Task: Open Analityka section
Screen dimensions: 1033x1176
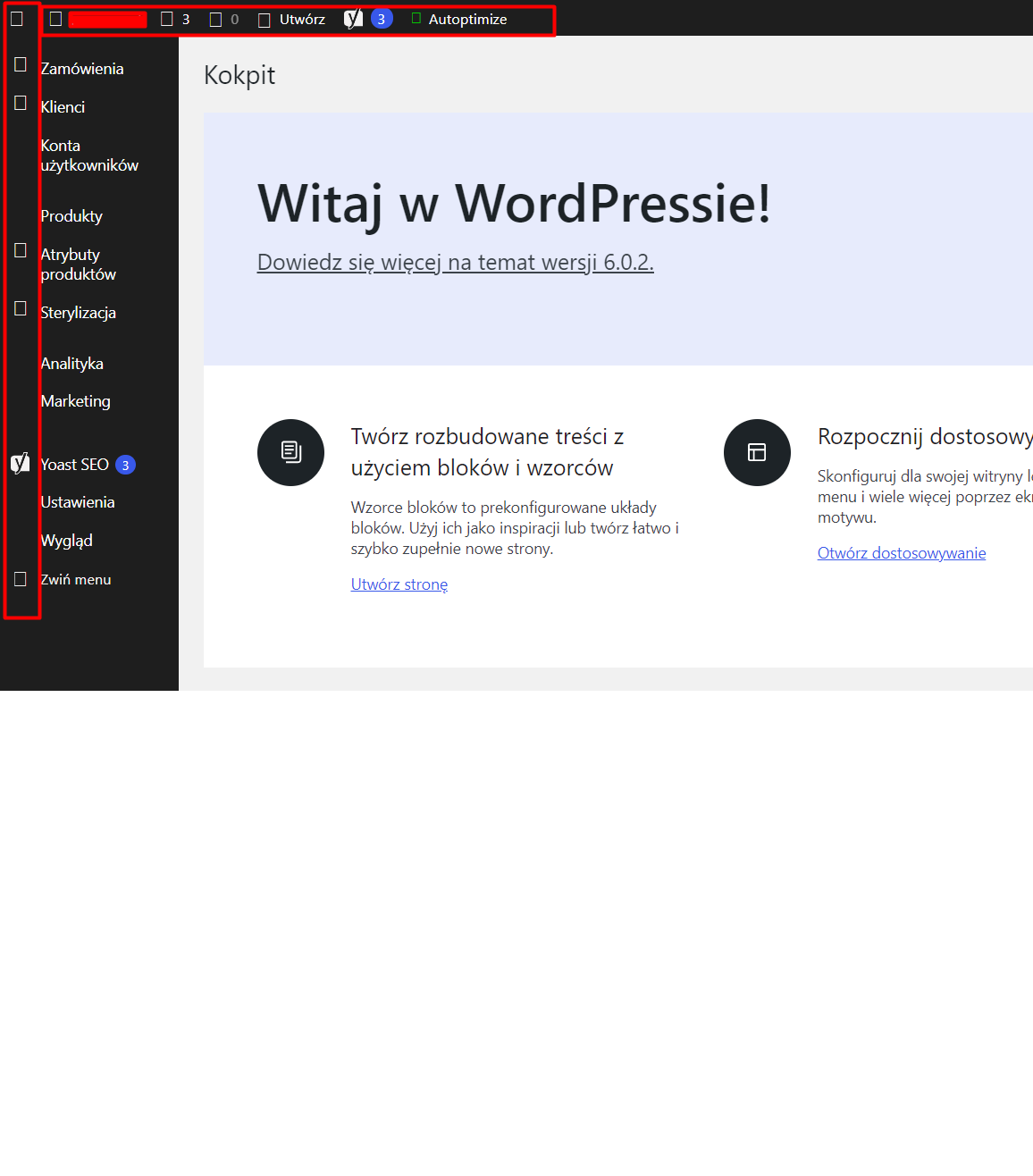Action: (71, 364)
